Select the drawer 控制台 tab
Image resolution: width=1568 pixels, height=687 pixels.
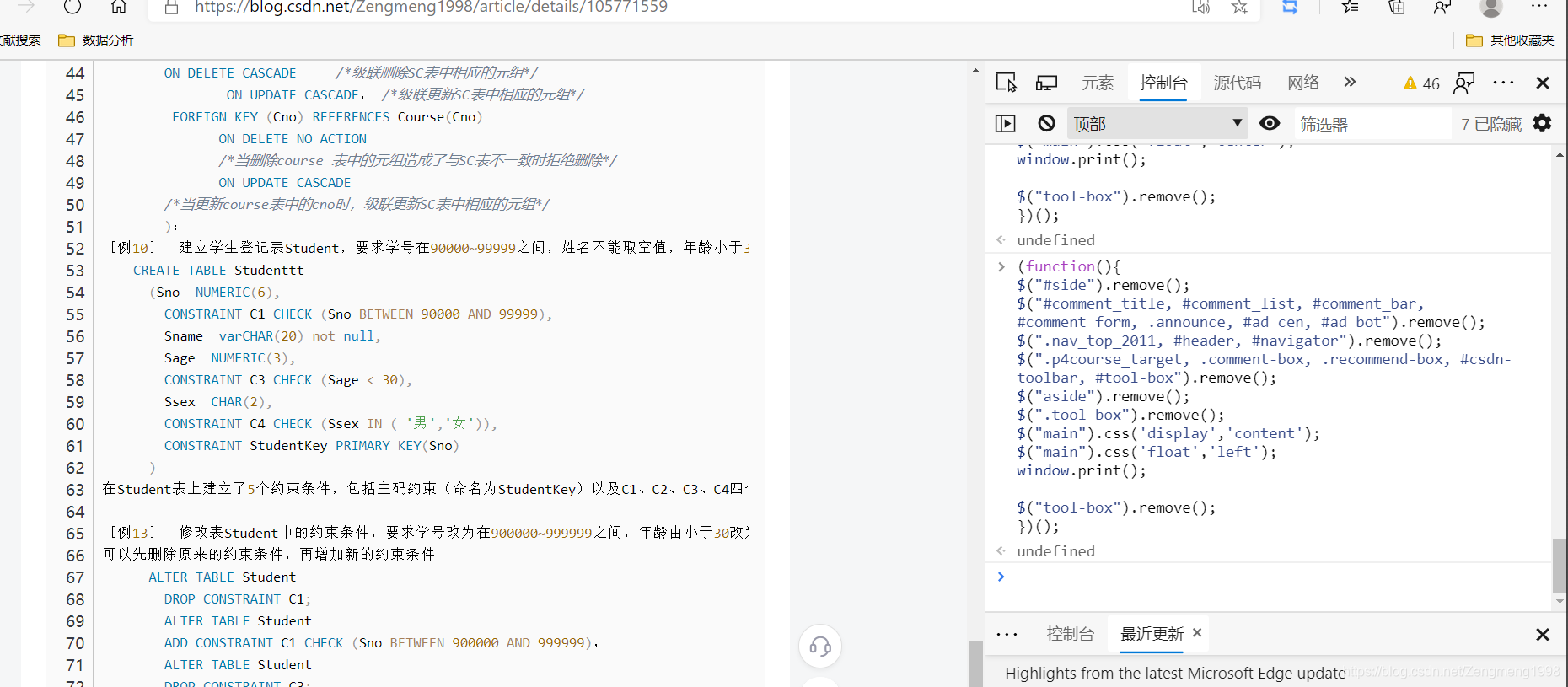(x=1070, y=634)
